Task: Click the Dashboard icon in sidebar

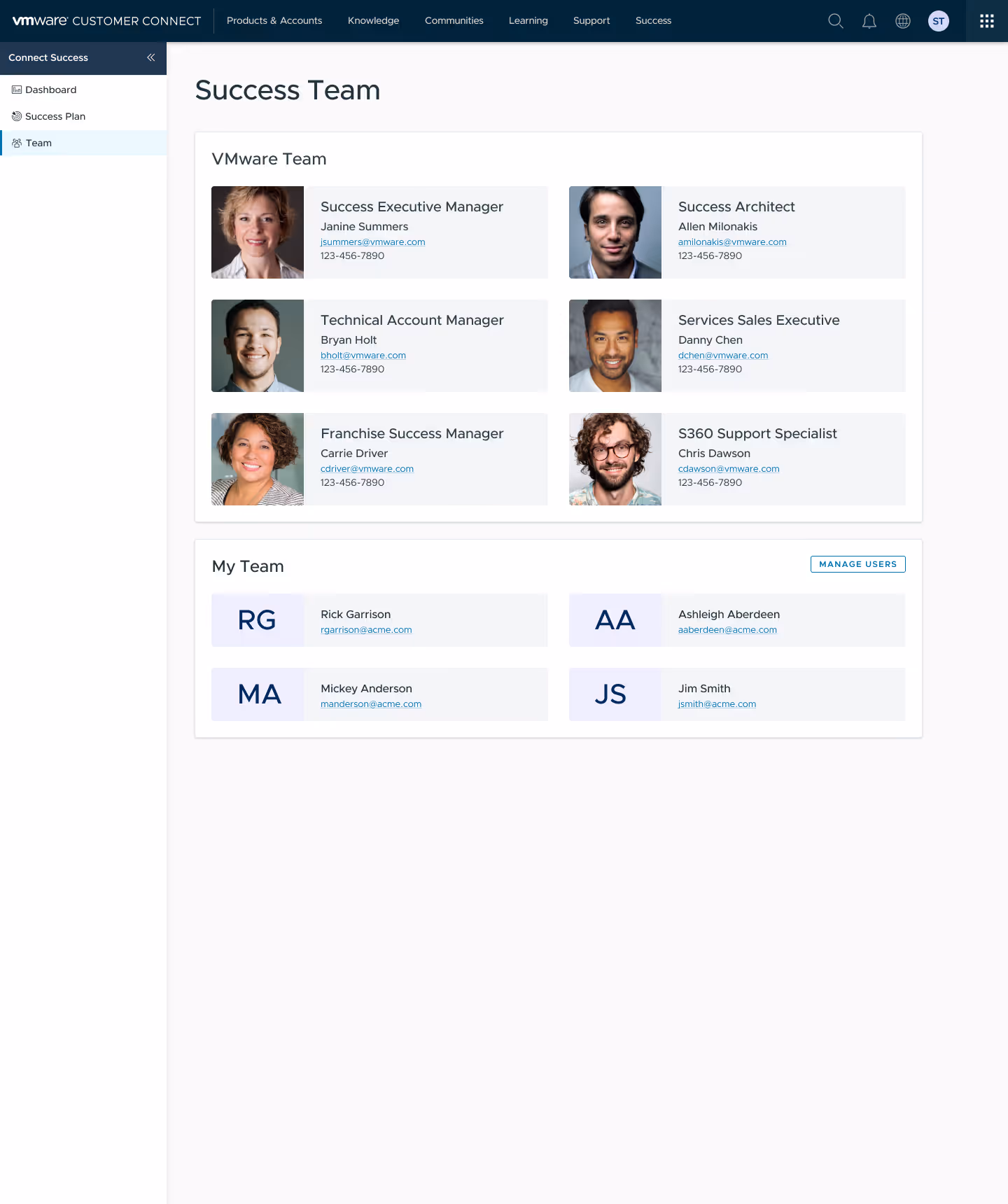Action: [x=17, y=90]
